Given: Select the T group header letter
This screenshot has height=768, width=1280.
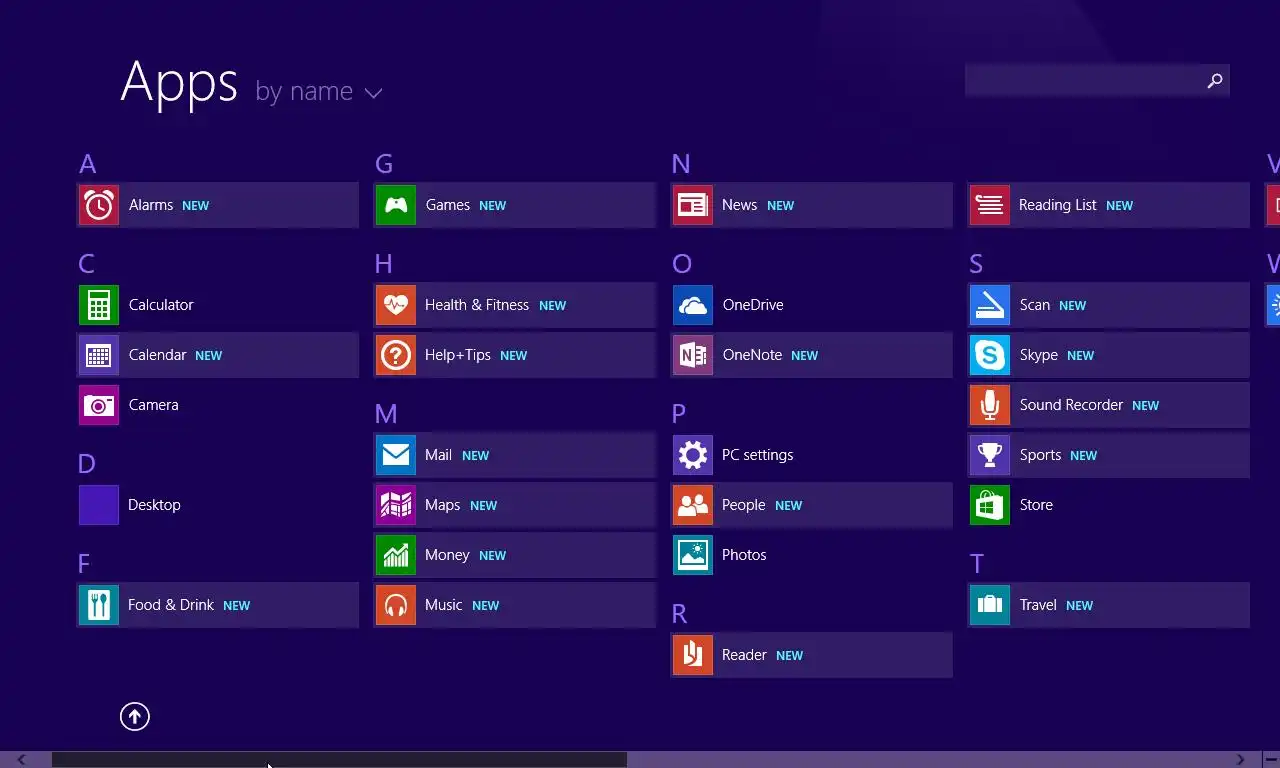Looking at the screenshot, I should (977, 564).
